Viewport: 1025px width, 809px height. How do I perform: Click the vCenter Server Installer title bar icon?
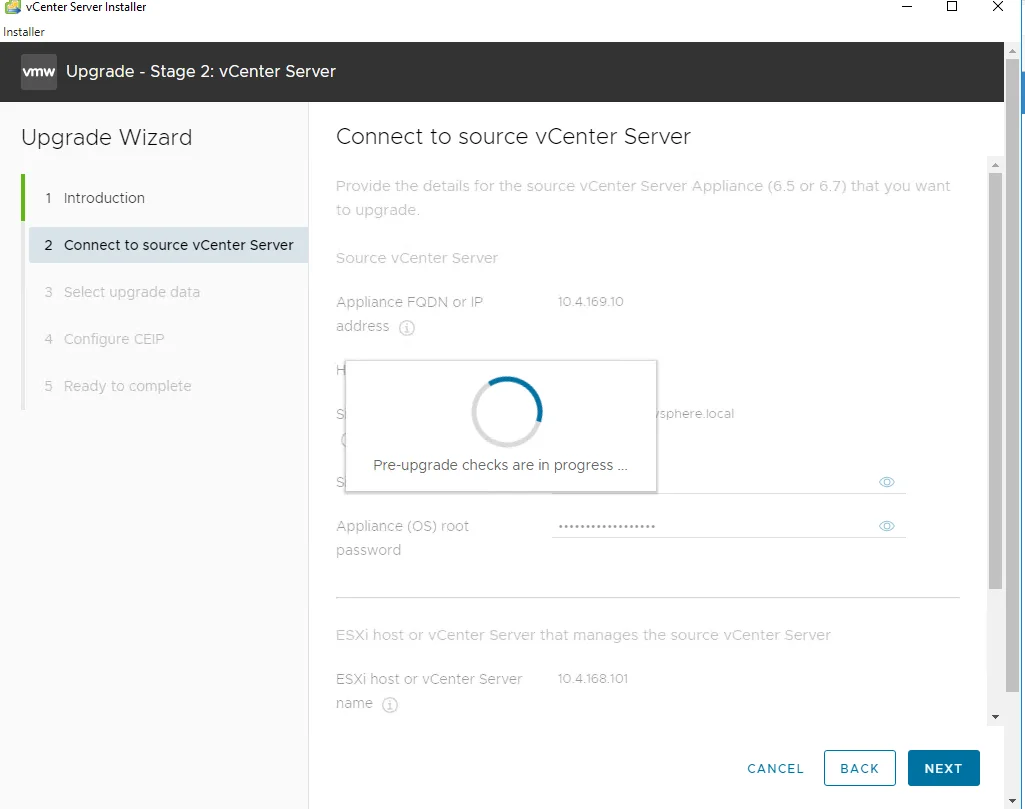point(12,7)
